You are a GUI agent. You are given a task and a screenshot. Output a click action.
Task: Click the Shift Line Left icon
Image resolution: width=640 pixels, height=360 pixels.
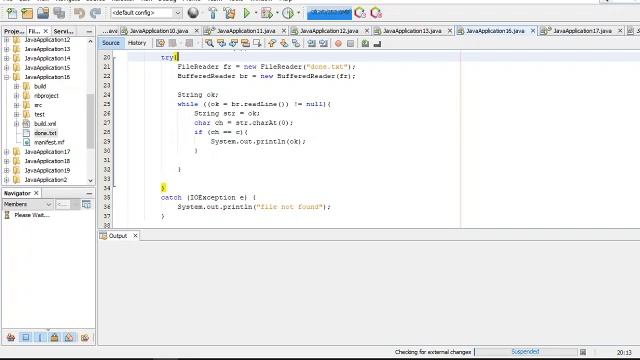point(311,43)
